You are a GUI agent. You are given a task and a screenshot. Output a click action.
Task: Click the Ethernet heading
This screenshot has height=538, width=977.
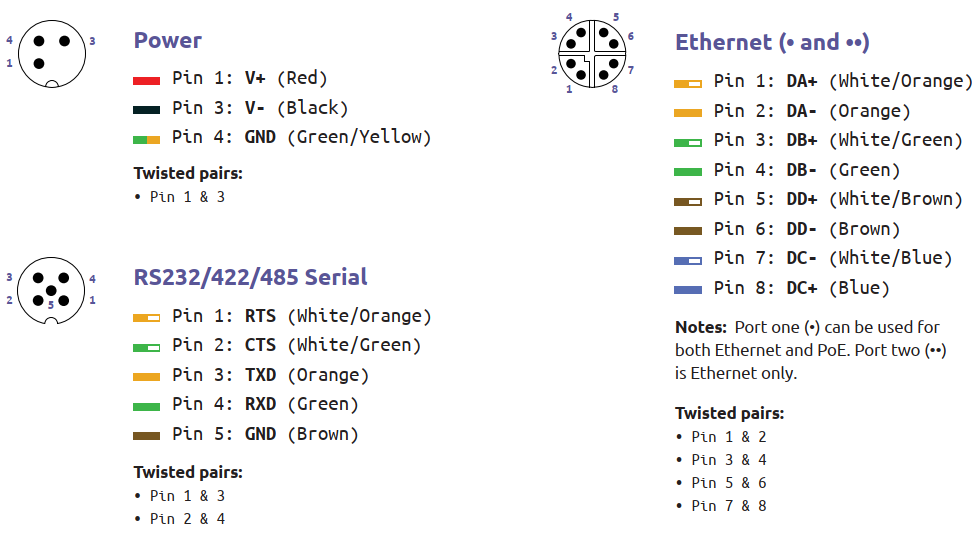coord(772,42)
